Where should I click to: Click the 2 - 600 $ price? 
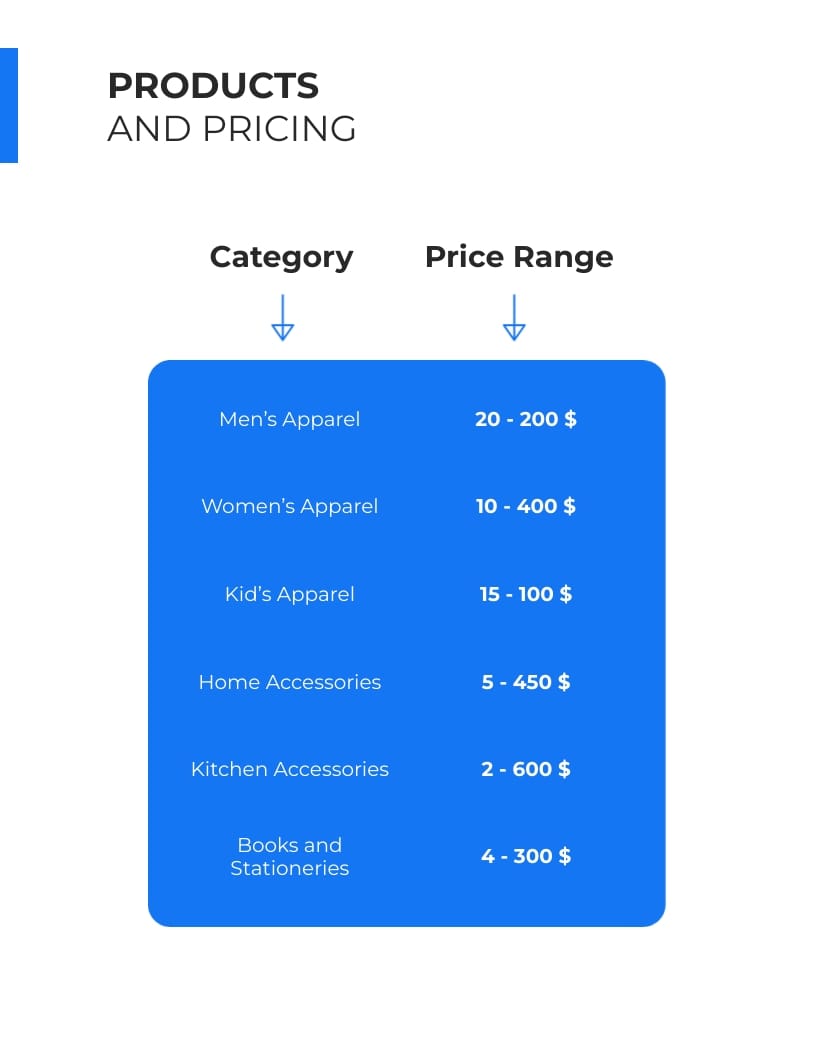coord(526,769)
